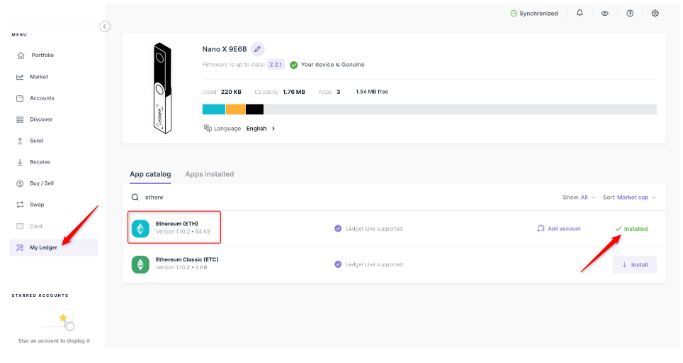Click Ledger Live supported on Ethereum Classic row
Viewport: 683px width, 363px height.
[369, 265]
